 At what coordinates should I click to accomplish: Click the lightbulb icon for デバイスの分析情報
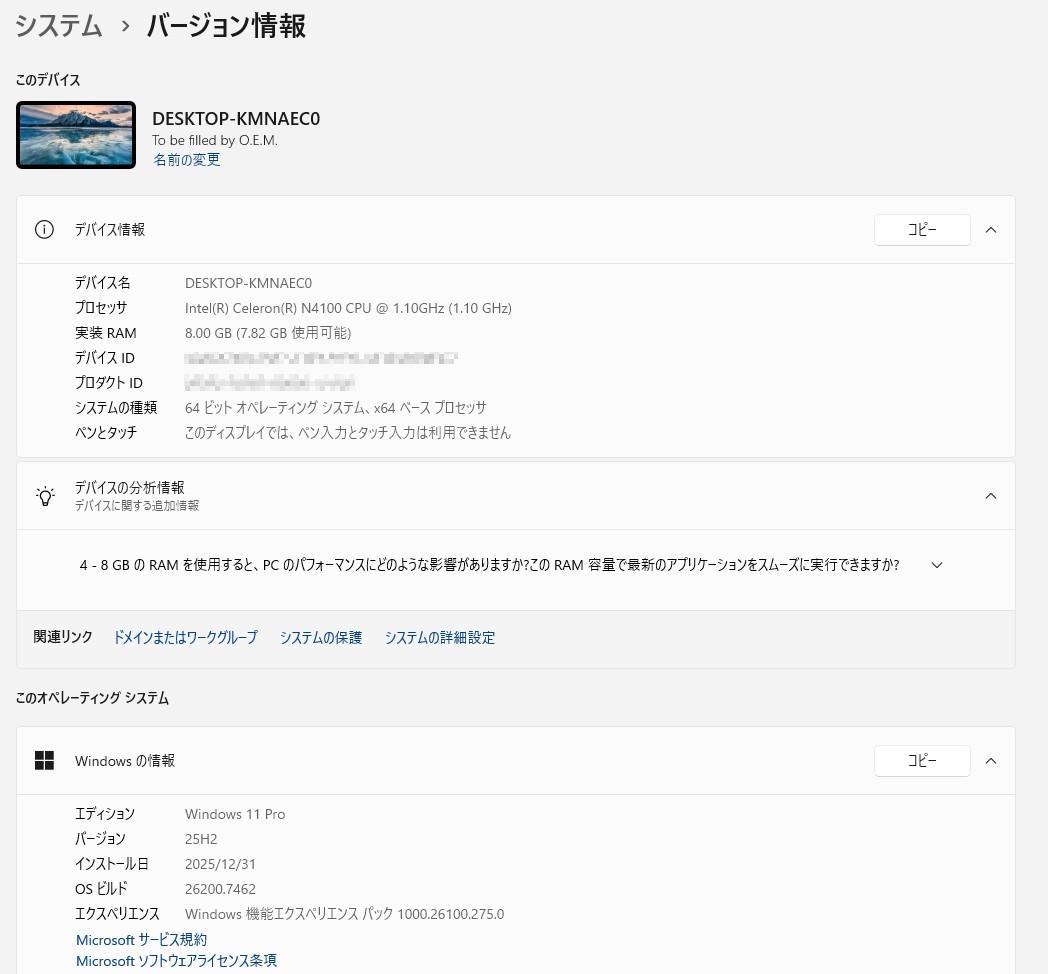click(x=45, y=495)
